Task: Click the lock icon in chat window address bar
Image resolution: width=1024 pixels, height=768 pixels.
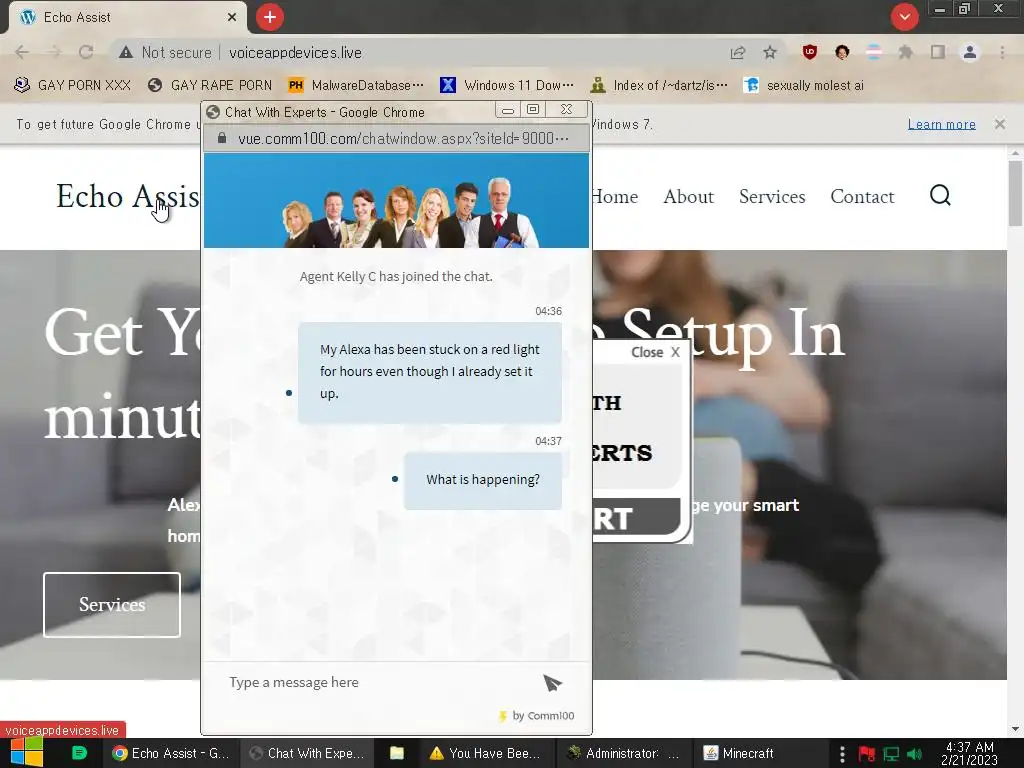Action: point(222,138)
